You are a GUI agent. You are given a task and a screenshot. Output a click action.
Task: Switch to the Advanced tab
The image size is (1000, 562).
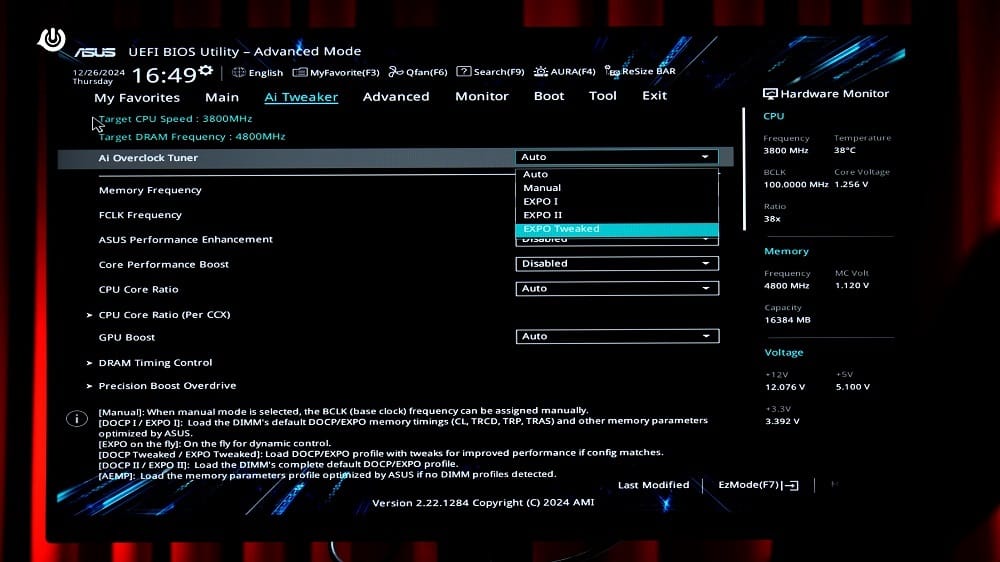[396, 97]
